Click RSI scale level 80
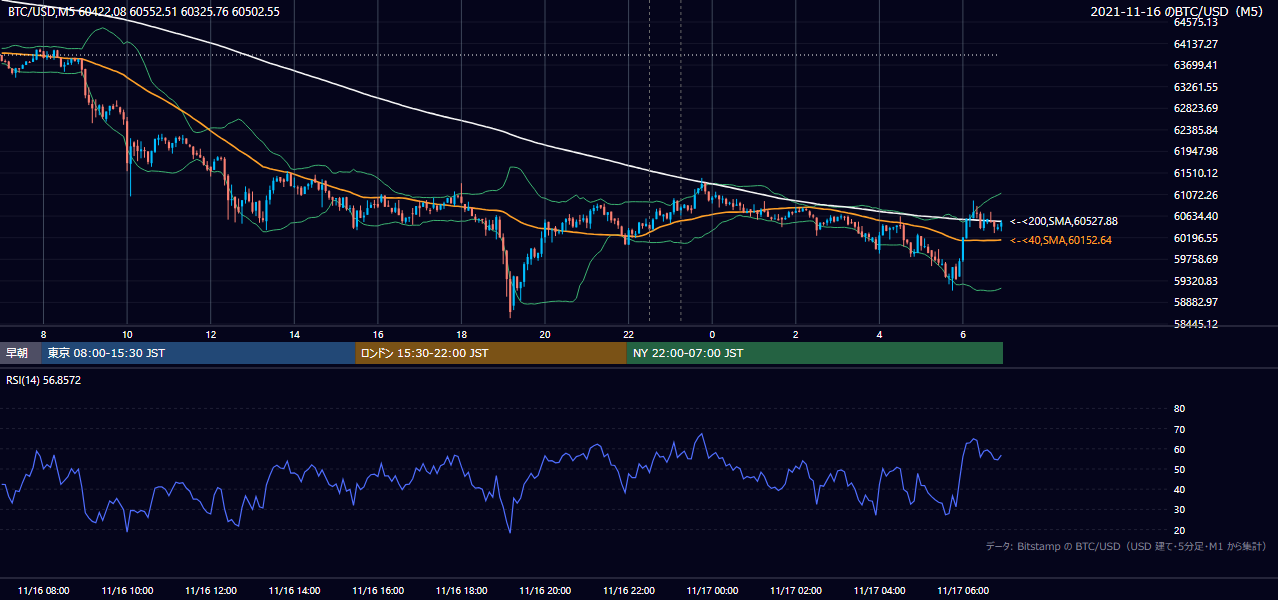The image size is (1278, 600). [x=1179, y=409]
